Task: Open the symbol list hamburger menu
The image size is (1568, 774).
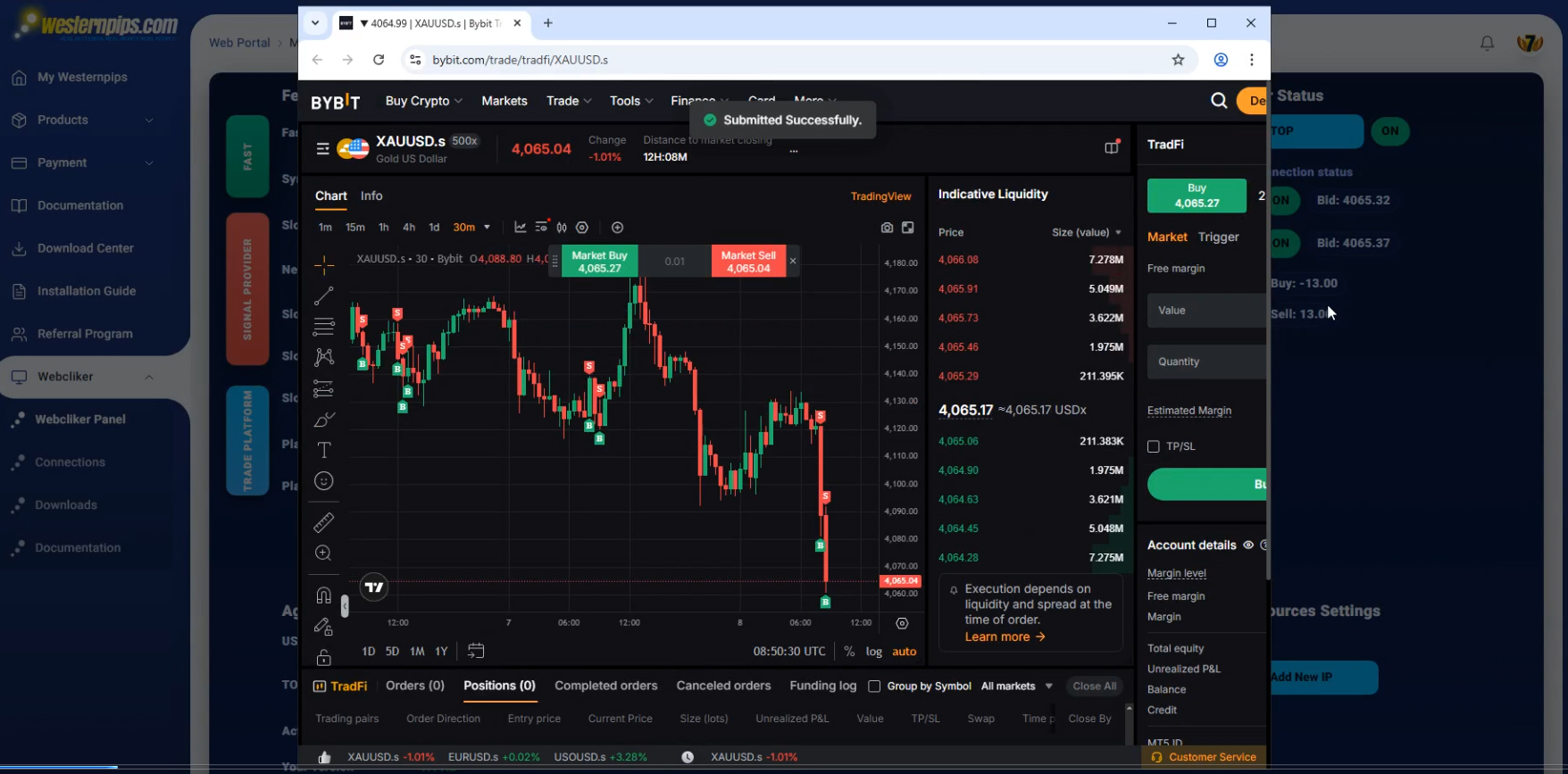Action: [322, 149]
